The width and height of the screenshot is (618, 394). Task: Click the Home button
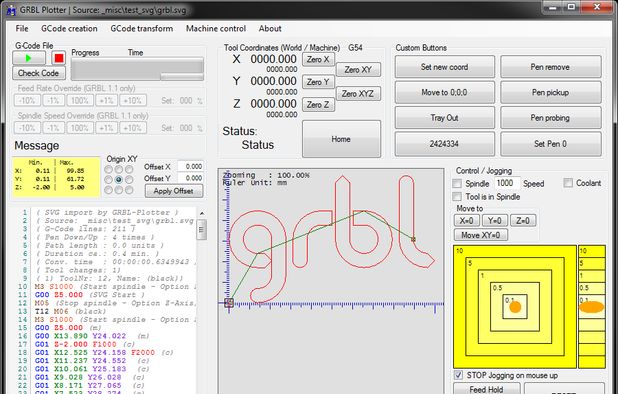click(341, 139)
